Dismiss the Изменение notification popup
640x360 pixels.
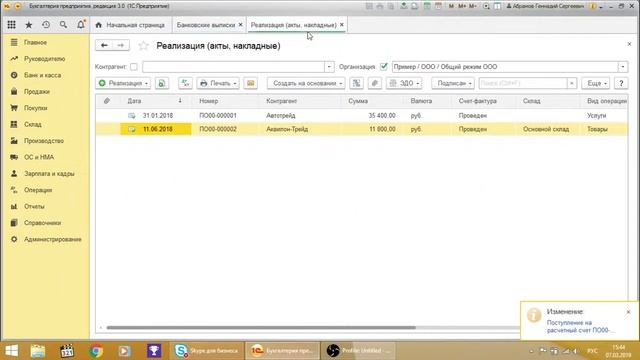tap(629, 312)
